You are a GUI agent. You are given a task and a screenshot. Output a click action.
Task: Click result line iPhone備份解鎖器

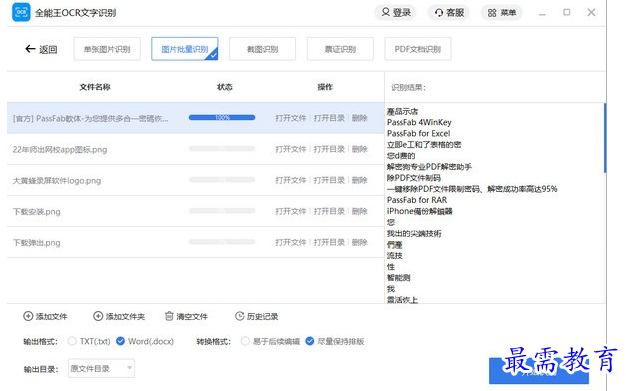pos(420,211)
